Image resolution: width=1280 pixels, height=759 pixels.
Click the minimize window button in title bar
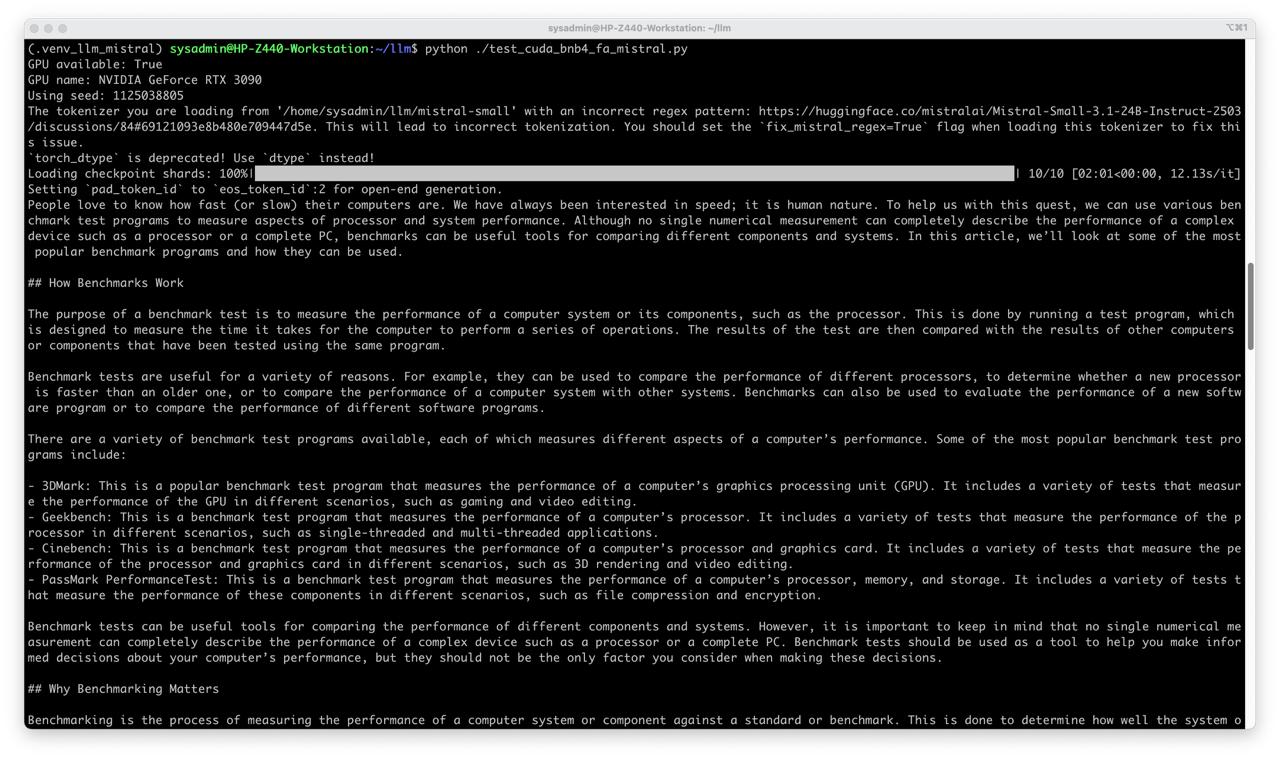49,28
